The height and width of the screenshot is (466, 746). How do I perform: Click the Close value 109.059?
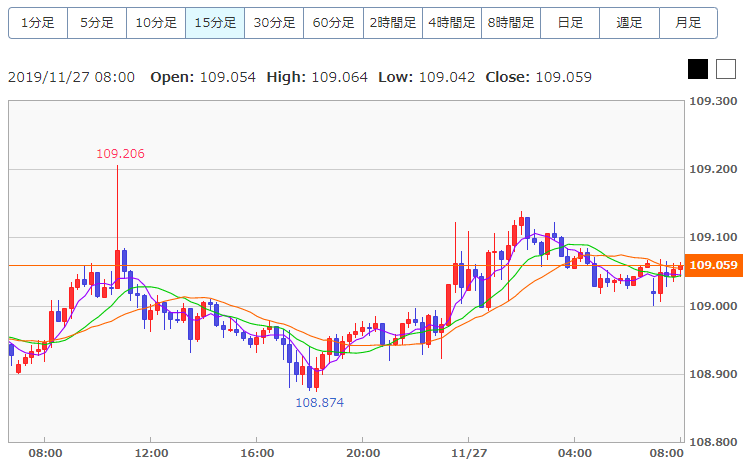coord(564,77)
